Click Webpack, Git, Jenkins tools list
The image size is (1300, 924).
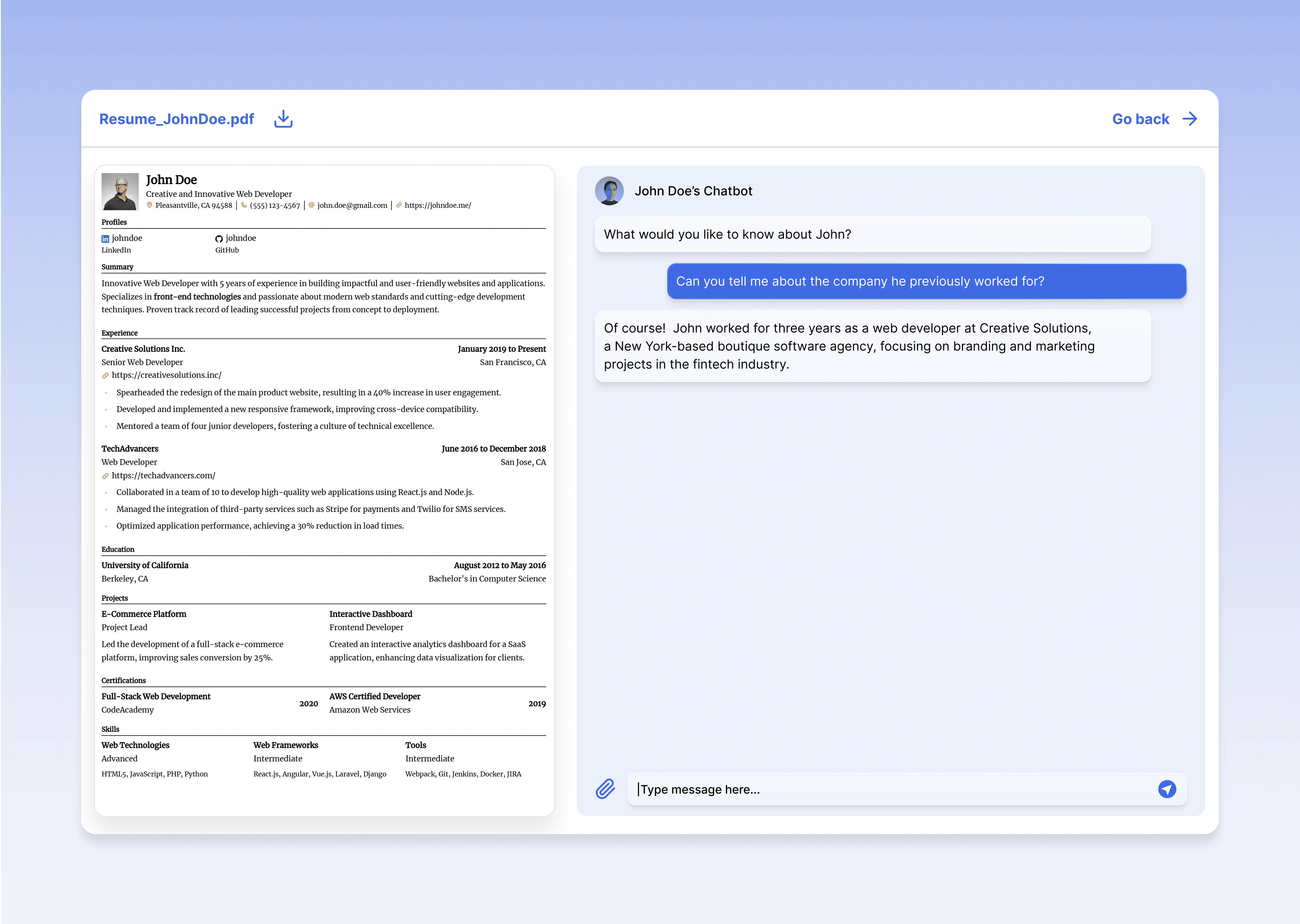click(x=463, y=775)
